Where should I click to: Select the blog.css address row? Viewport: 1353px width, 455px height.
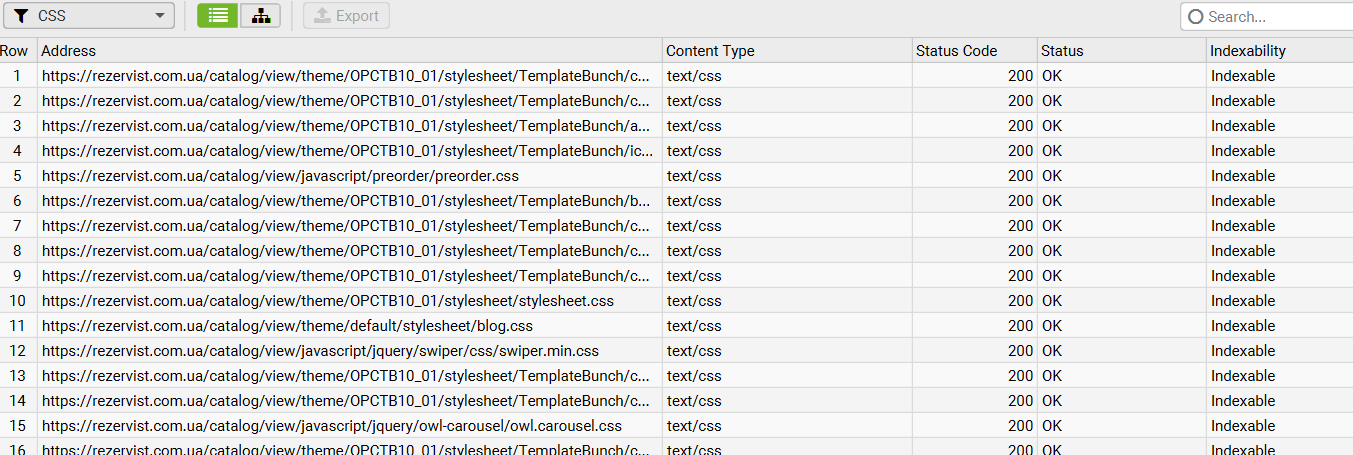click(x=287, y=326)
